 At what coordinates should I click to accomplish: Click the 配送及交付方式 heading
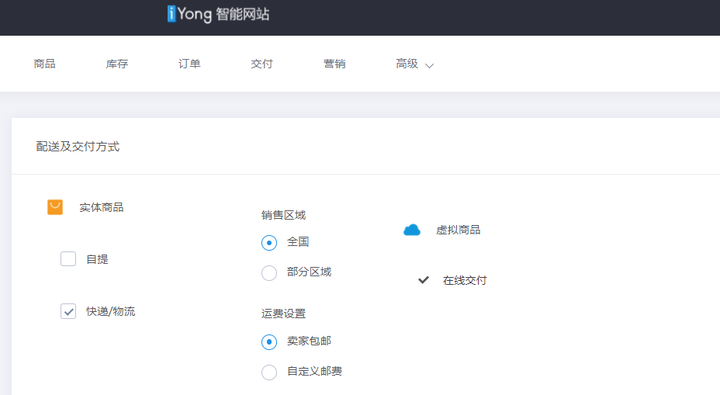(78, 147)
